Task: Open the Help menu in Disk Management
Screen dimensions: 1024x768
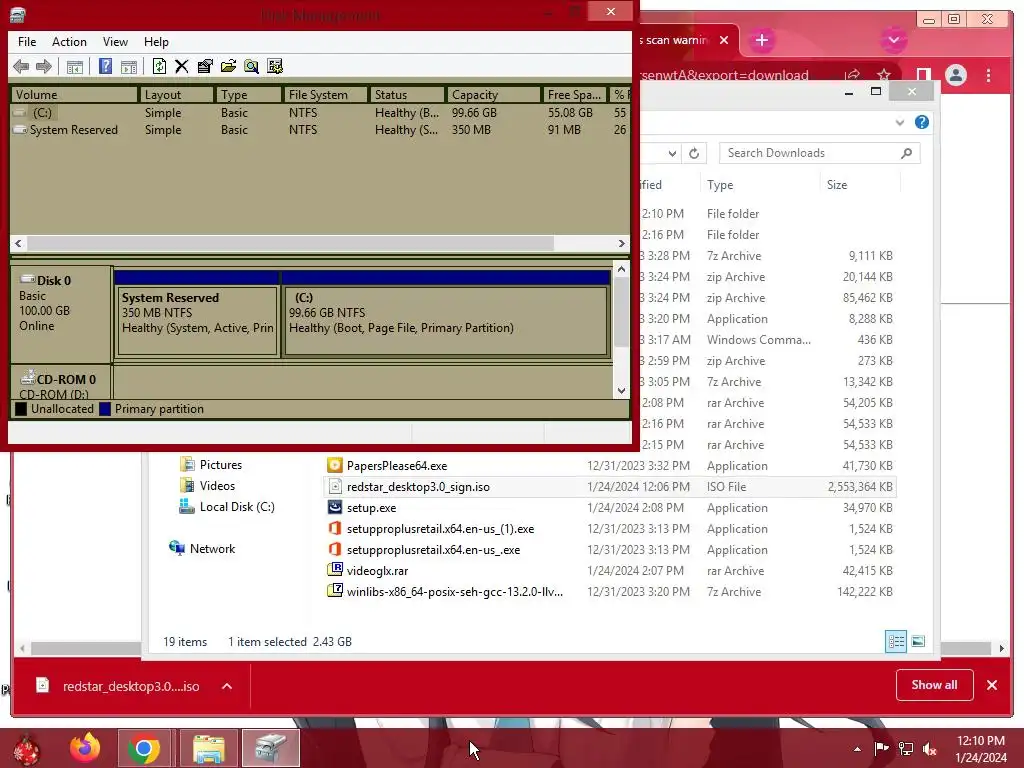Action: click(156, 42)
